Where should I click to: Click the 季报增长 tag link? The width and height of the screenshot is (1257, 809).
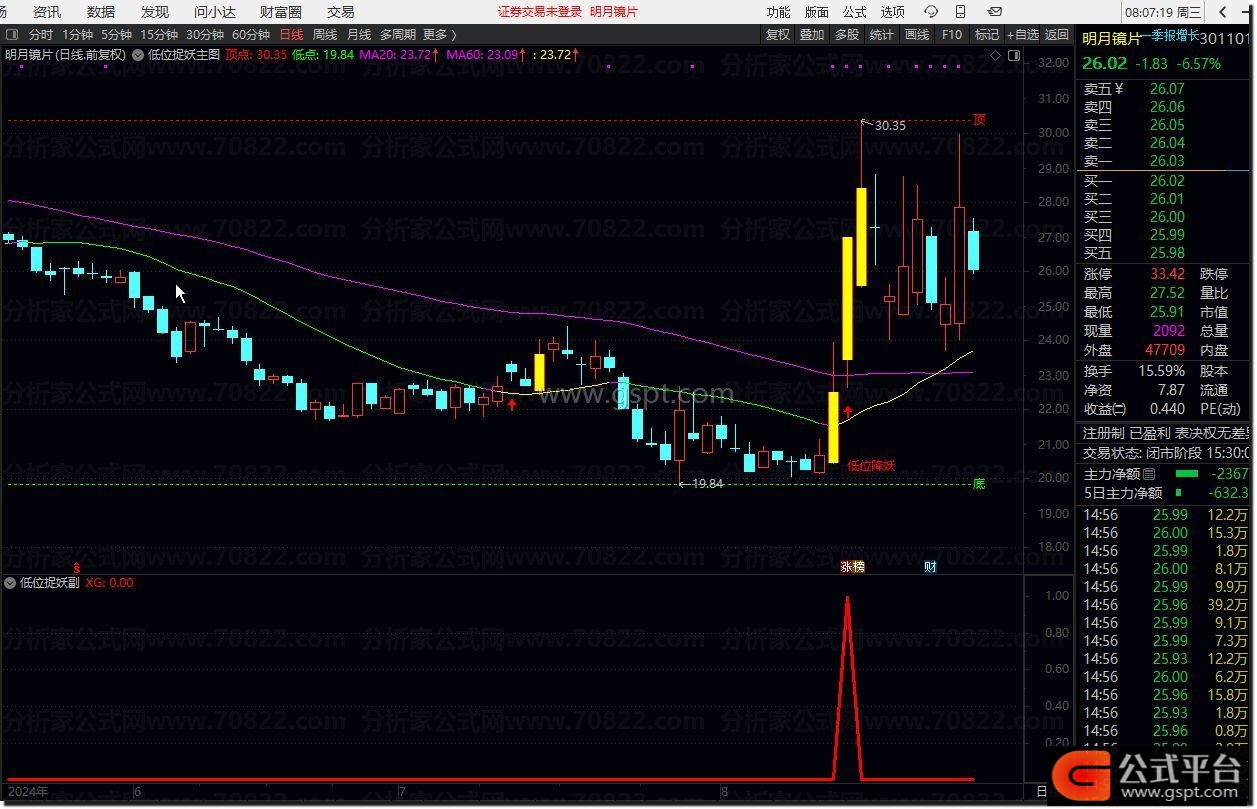pyautogui.click(x=1173, y=35)
